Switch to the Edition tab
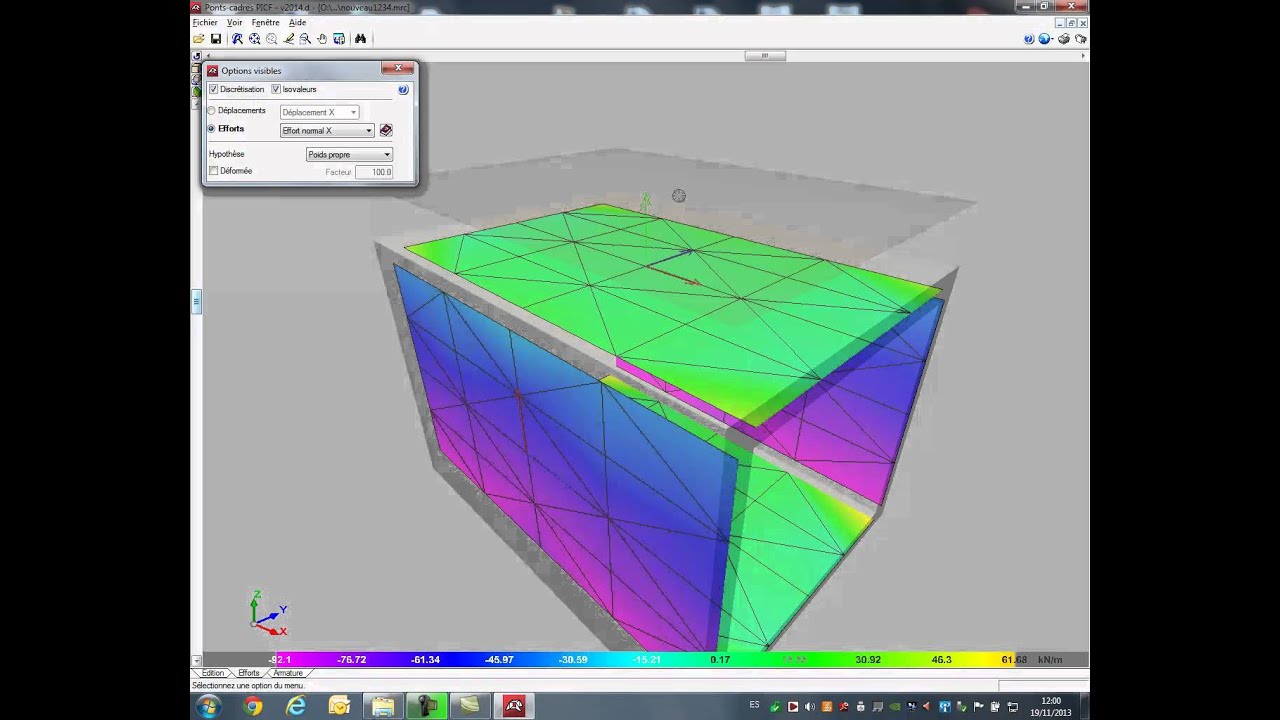Image resolution: width=1280 pixels, height=720 pixels. coord(212,673)
